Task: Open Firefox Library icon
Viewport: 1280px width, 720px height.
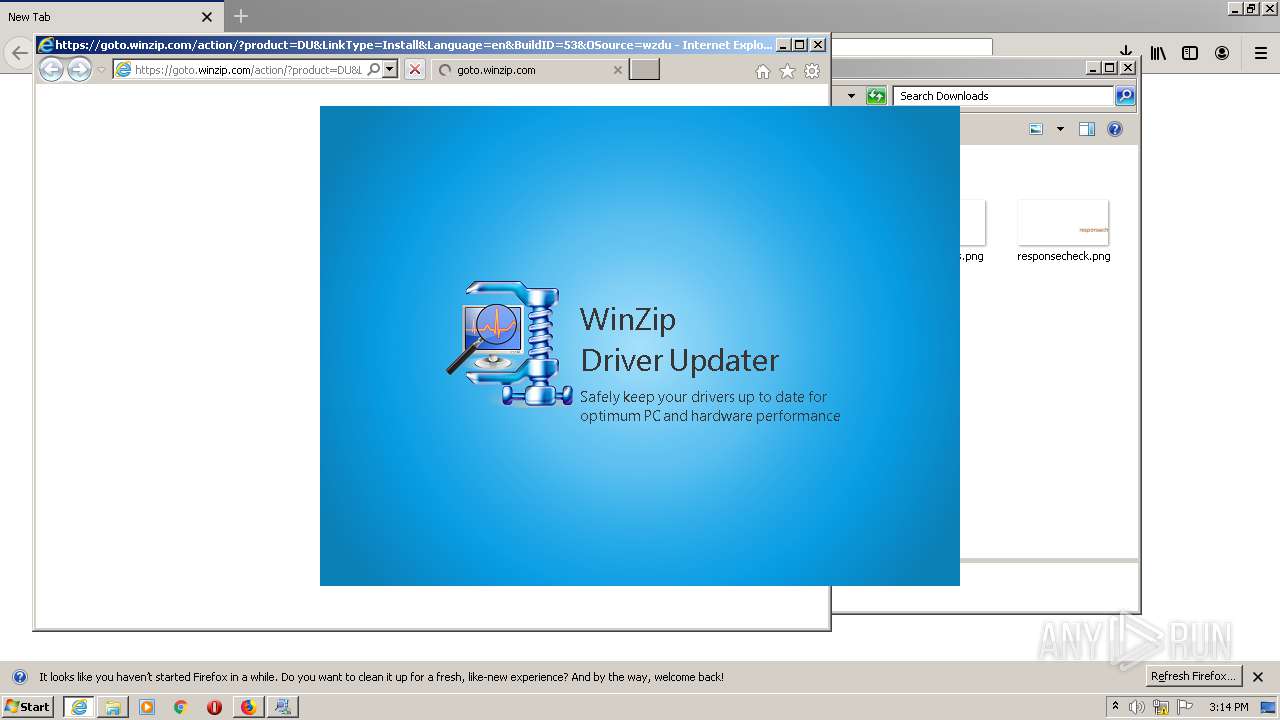Action: pyautogui.click(x=1158, y=53)
